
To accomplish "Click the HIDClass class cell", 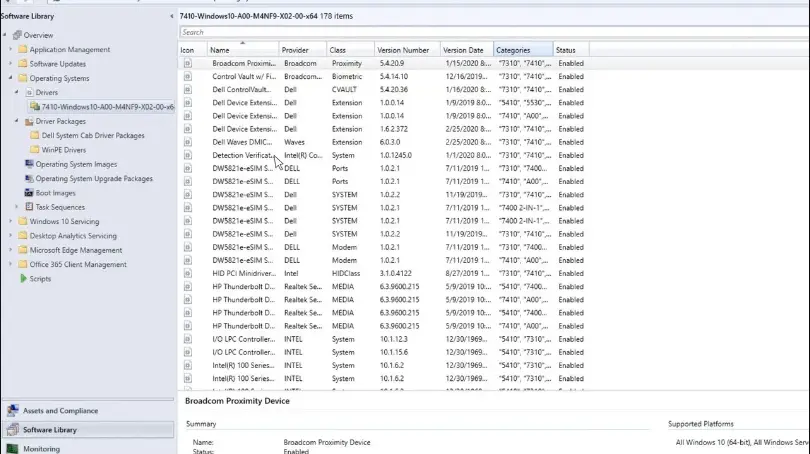I will pos(346,273).
